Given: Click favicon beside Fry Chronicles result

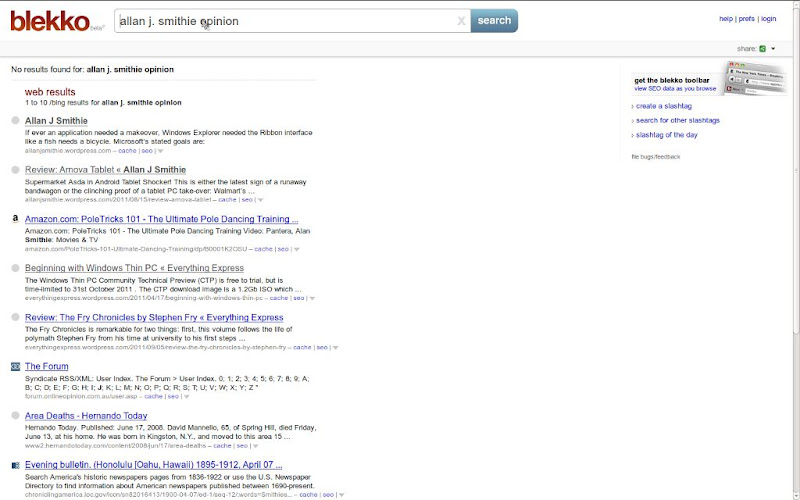Looking at the screenshot, I should [x=15, y=317].
